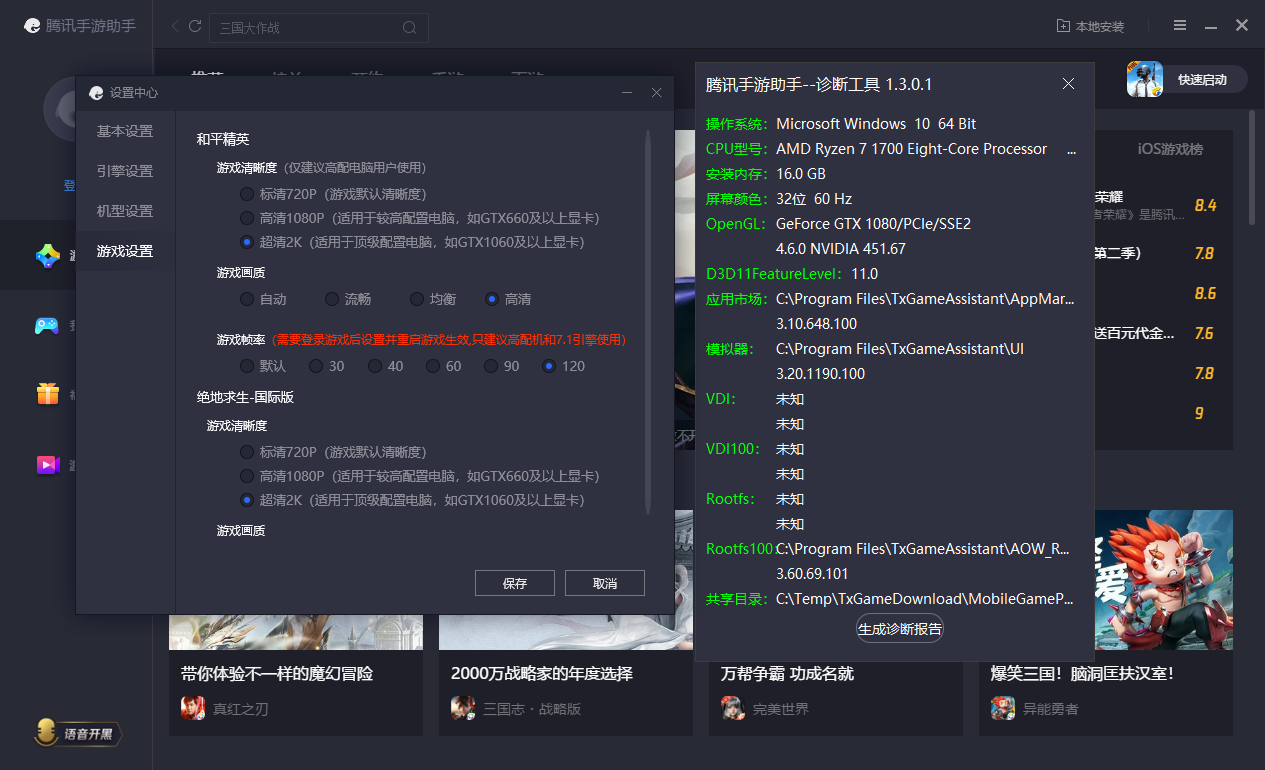The image size is (1265, 770).
Task: Set 游戏画质 to 均衡
Action: click(x=417, y=299)
